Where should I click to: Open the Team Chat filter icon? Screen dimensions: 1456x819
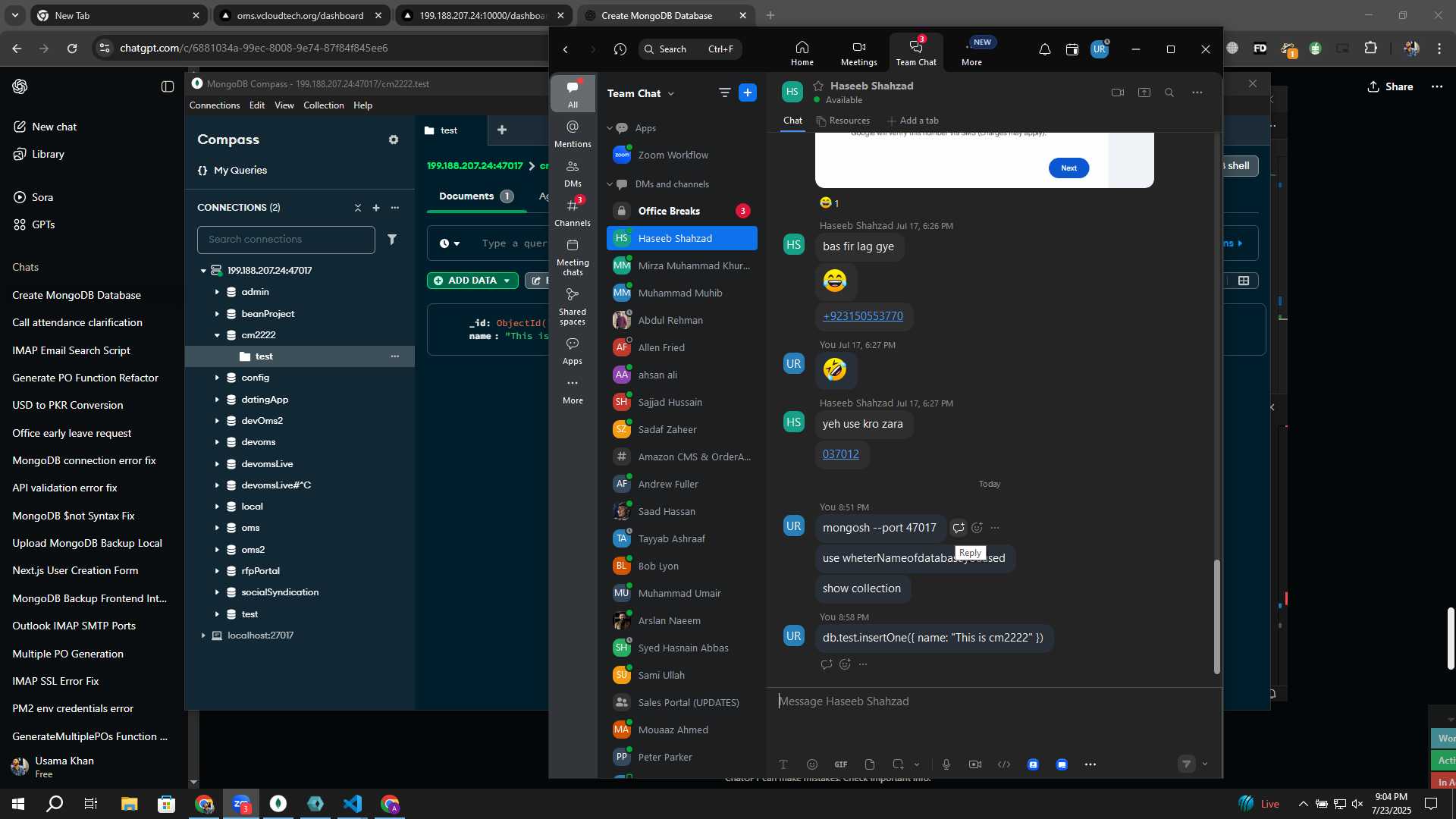(x=724, y=93)
